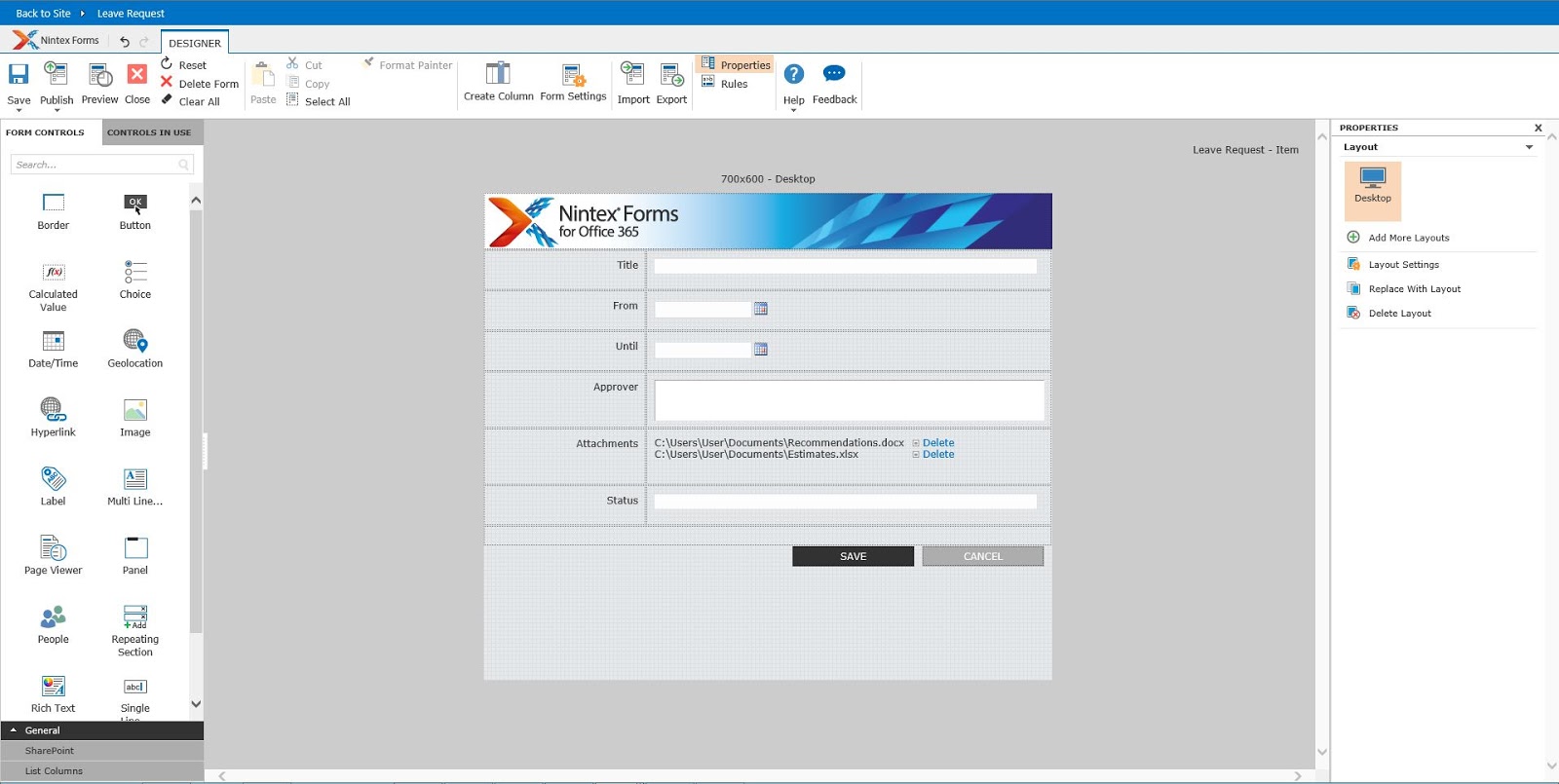Delete the Recommendations.docx attachment
Image resolution: width=1559 pixels, height=784 pixels.
coord(938,443)
